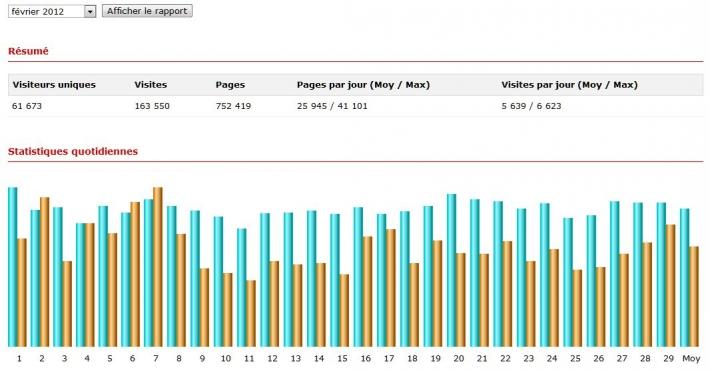Viewport: 710px width, 372px height.
Task: Click the day 22 axis label
Action: pyautogui.click(x=505, y=358)
